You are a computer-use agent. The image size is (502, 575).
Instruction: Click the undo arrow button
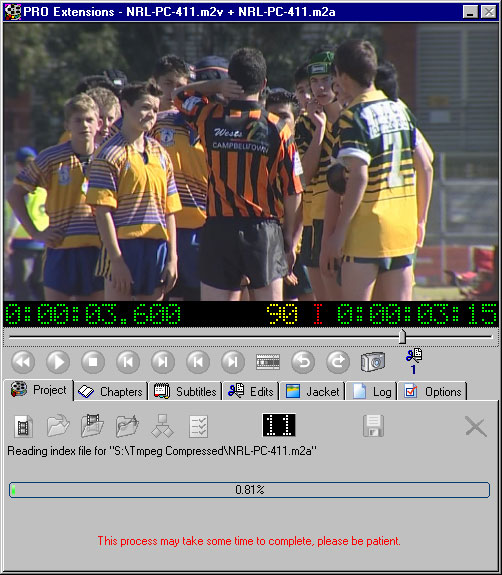[303, 362]
